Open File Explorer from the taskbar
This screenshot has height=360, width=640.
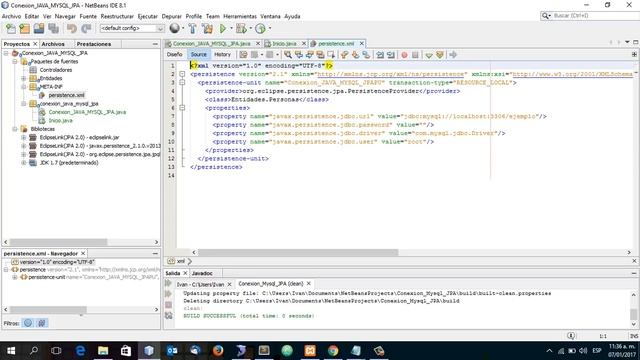tap(103, 351)
